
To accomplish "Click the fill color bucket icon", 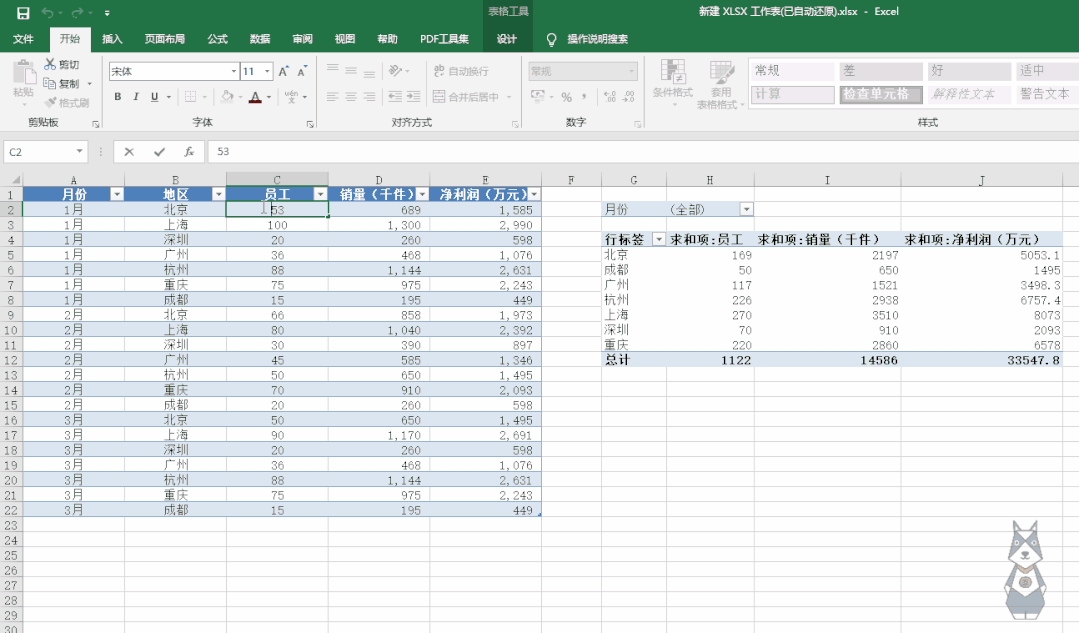I will coord(227,97).
